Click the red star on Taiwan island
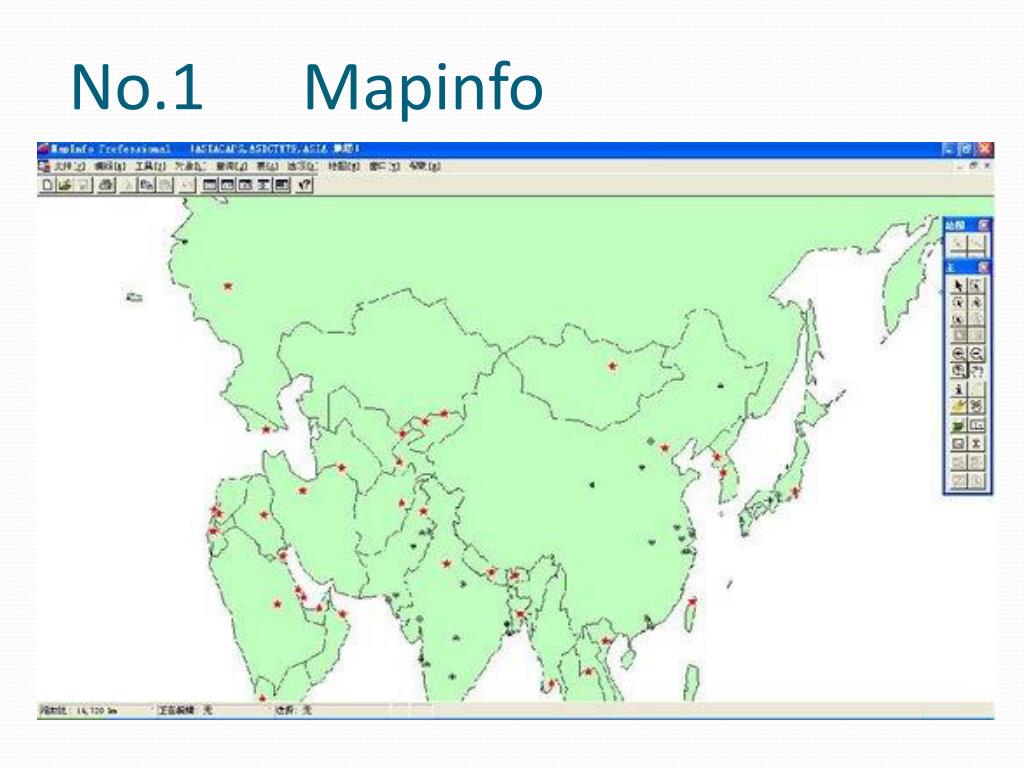 pyautogui.click(x=693, y=601)
